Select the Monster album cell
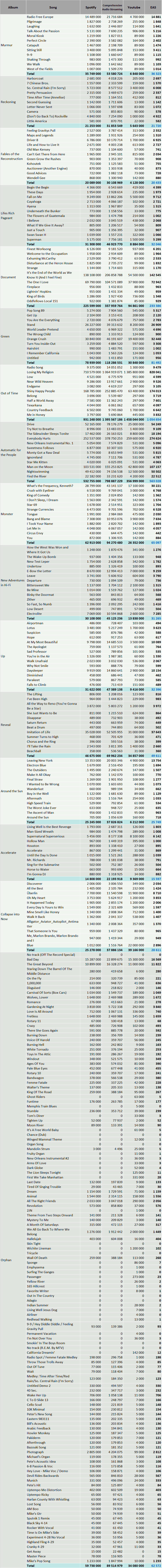 coord(13,514)
